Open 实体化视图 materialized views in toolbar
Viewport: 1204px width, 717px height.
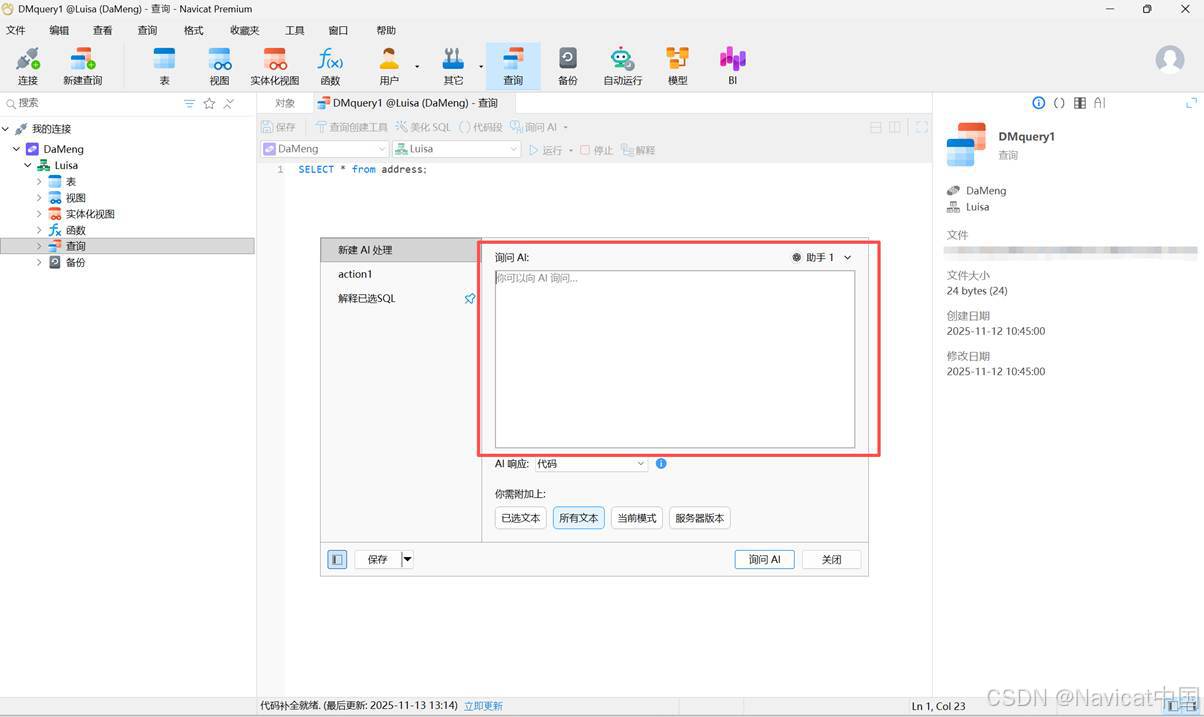(275, 66)
